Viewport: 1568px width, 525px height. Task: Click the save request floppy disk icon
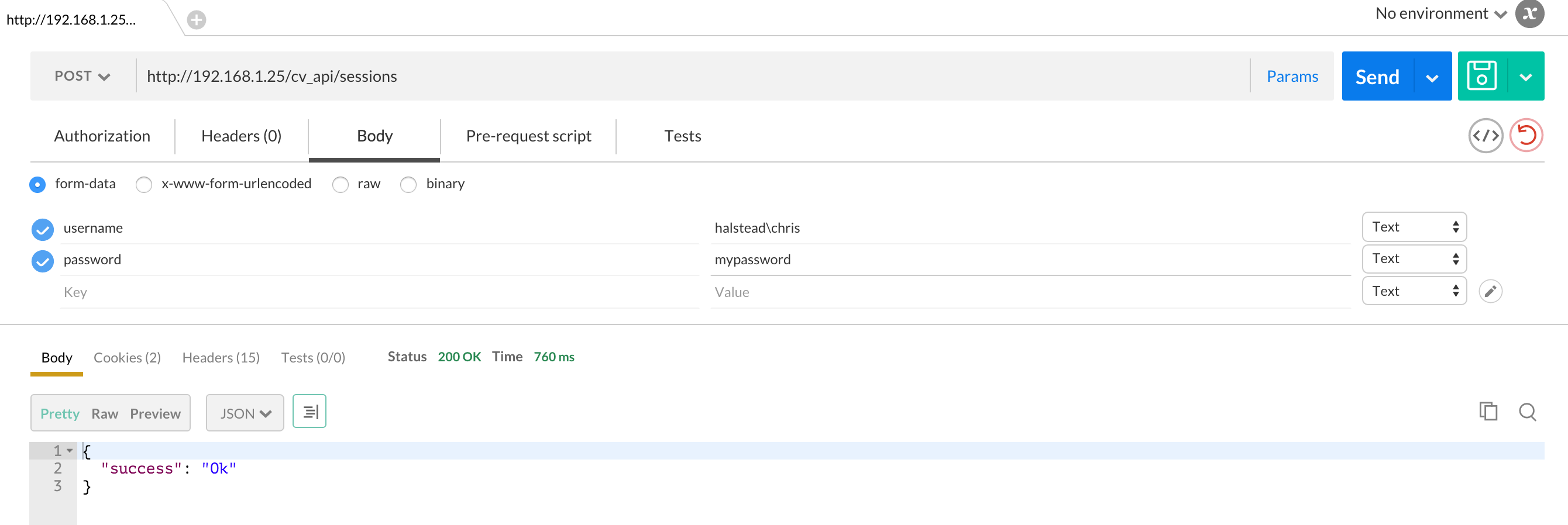(x=1481, y=77)
